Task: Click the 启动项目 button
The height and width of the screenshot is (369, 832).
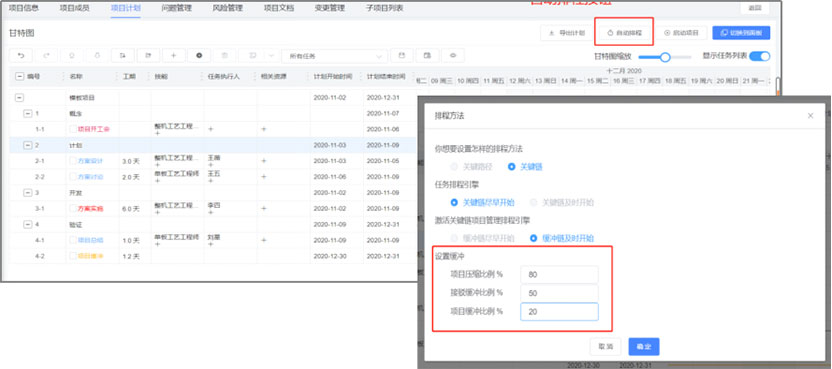Action: pos(682,33)
